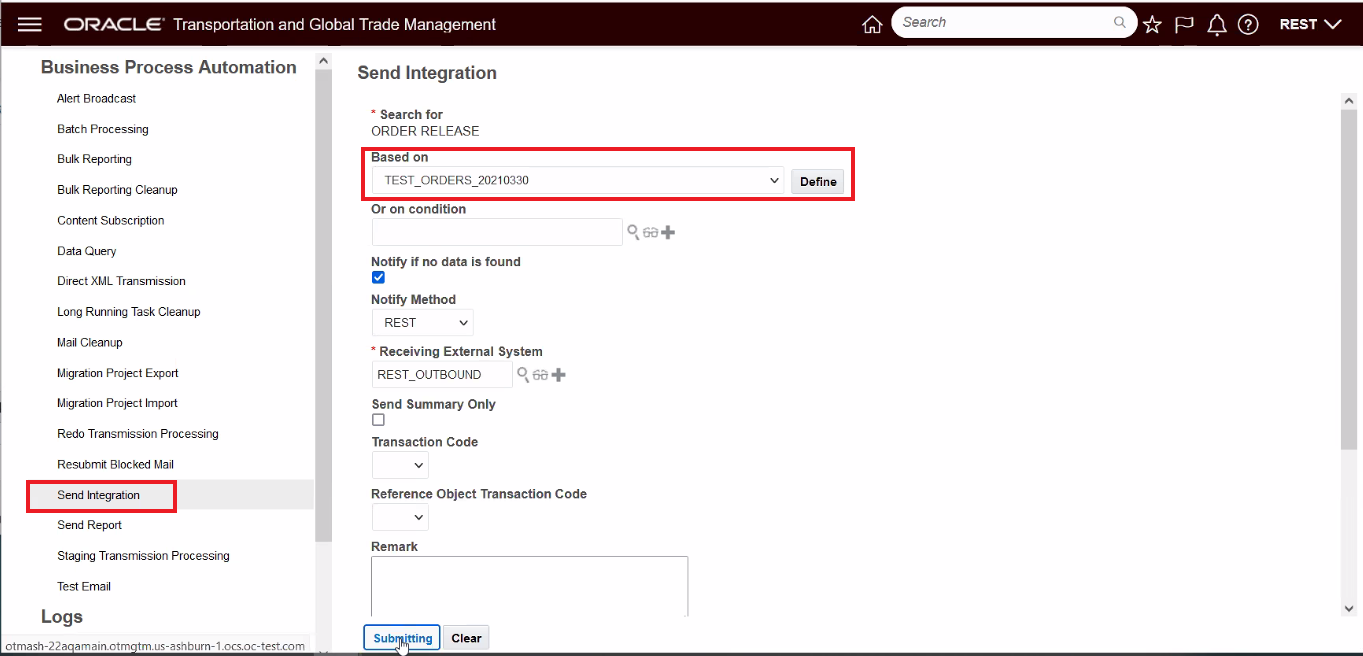Screen dimensions: 1363x656
Task: Search for a saved condition (magnifier icon)
Action: tap(633, 232)
